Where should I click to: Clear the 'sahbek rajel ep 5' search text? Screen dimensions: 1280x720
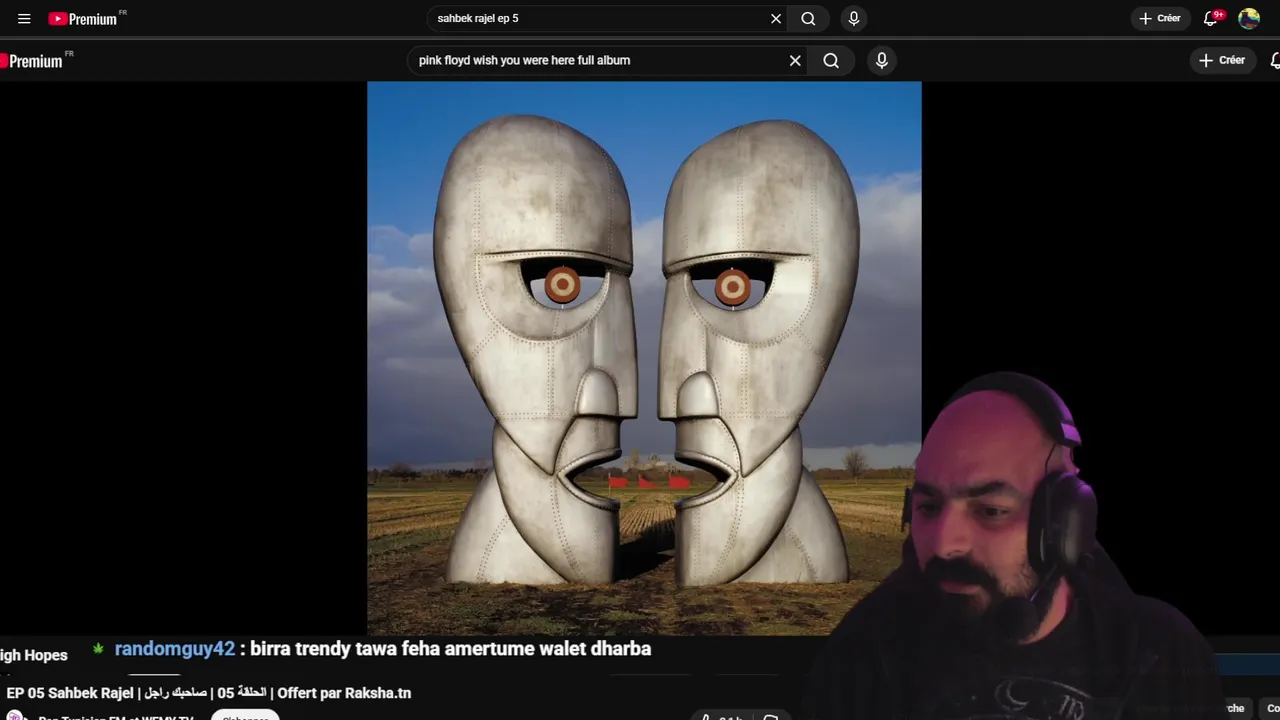[775, 18]
